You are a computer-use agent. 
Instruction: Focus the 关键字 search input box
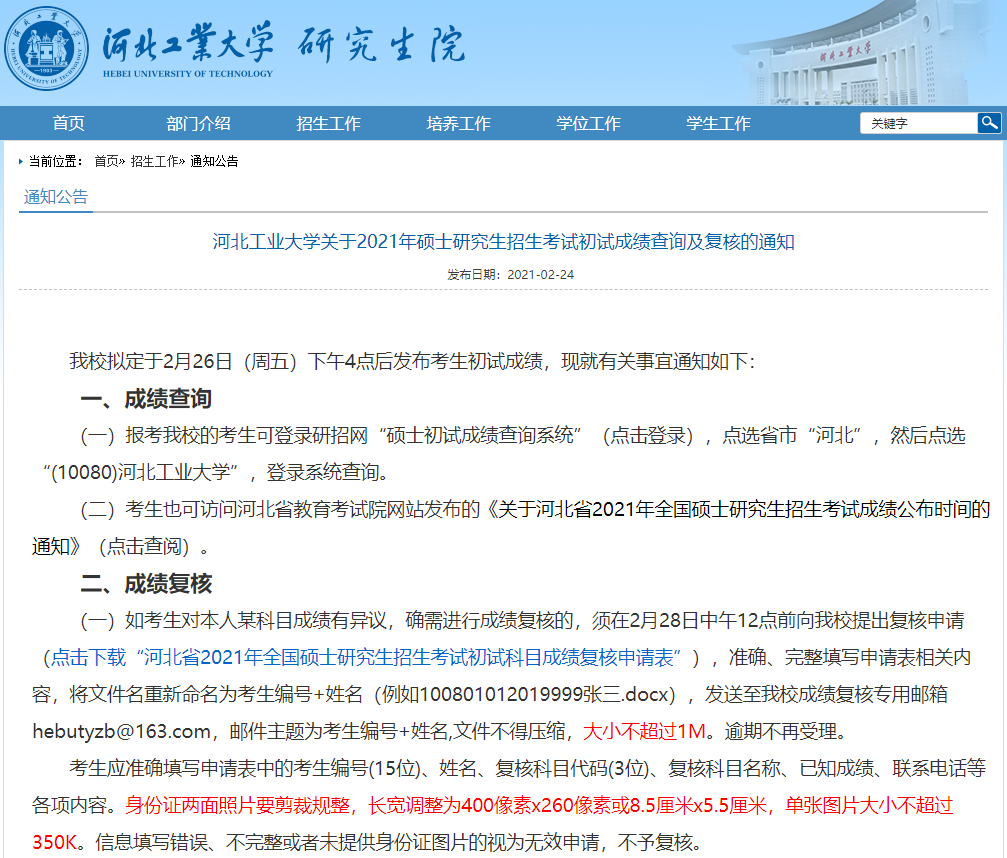click(918, 124)
